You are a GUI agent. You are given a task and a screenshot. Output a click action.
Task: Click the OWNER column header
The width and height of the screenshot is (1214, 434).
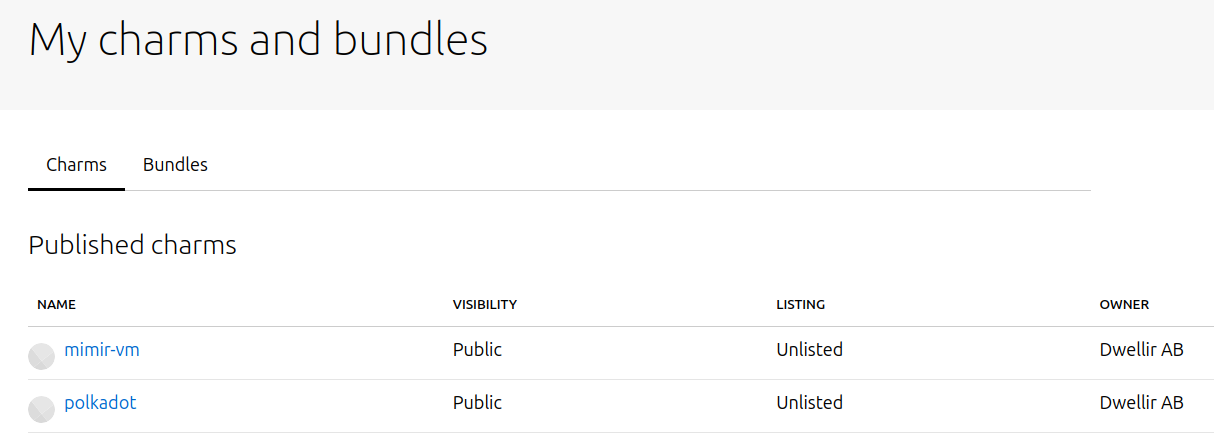point(1124,305)
